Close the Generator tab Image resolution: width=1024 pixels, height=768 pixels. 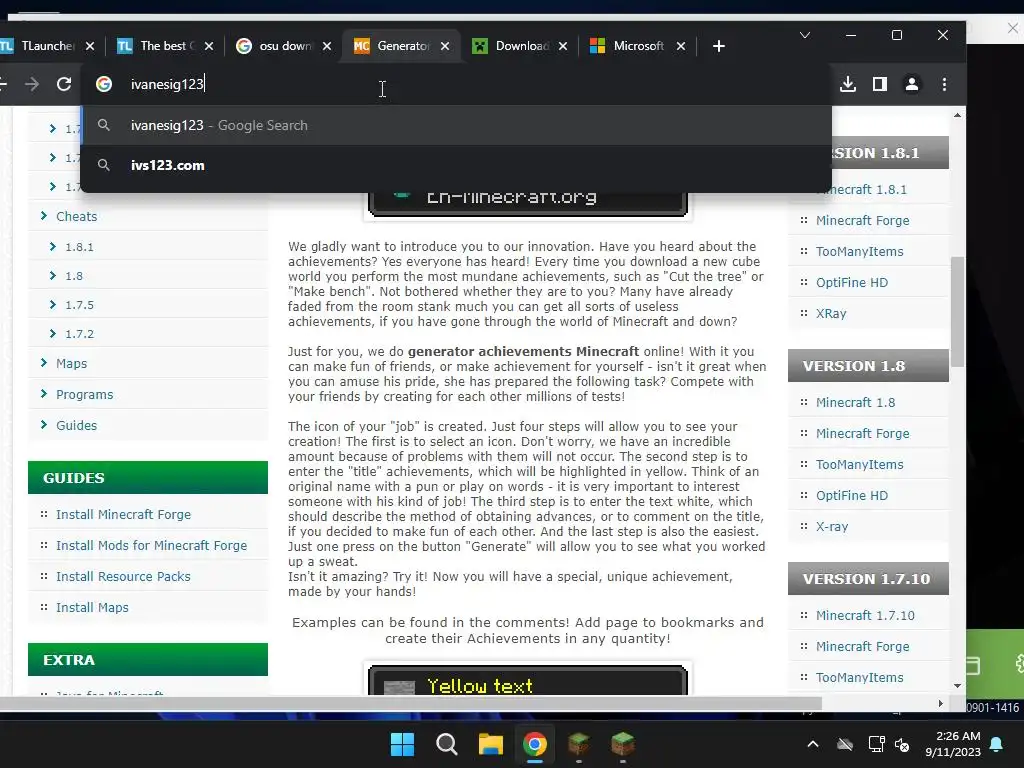(x=445, y=46)
